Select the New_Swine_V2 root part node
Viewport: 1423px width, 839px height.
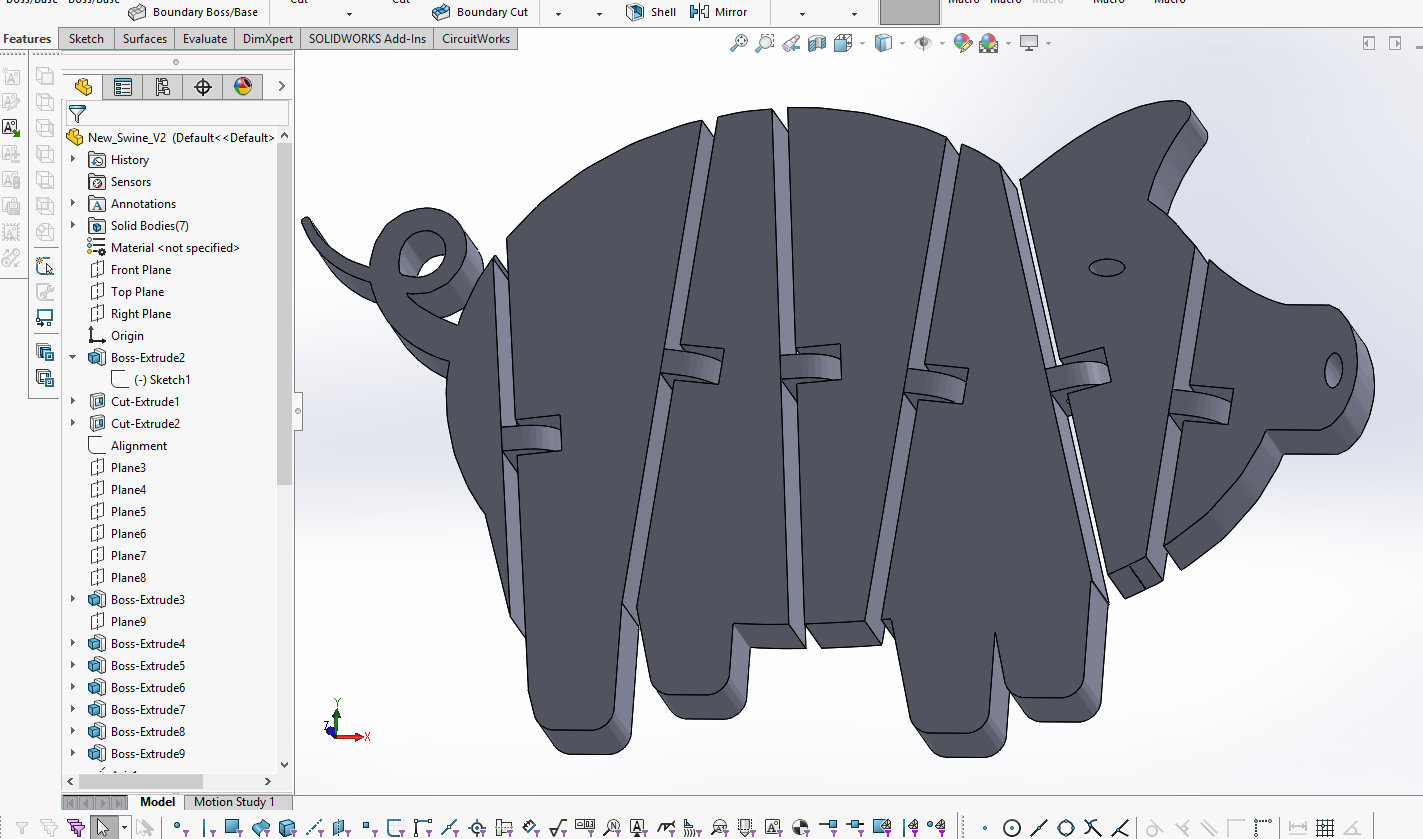pyautogui.click(x=170, y=138)
